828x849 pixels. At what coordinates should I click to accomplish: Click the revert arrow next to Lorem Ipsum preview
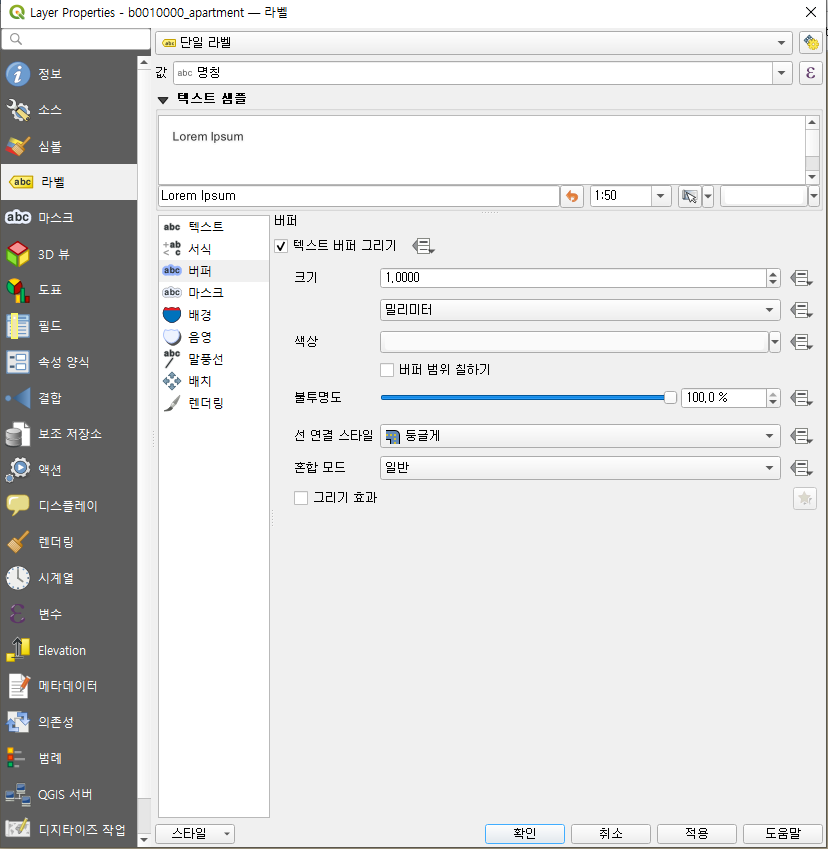[571, 196]
